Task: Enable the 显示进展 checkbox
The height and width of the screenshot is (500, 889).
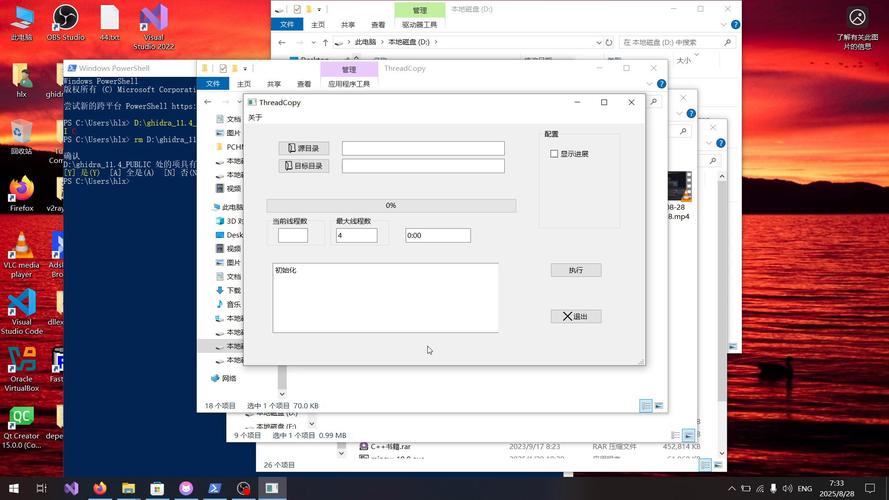Action: (x=555, y=154)
